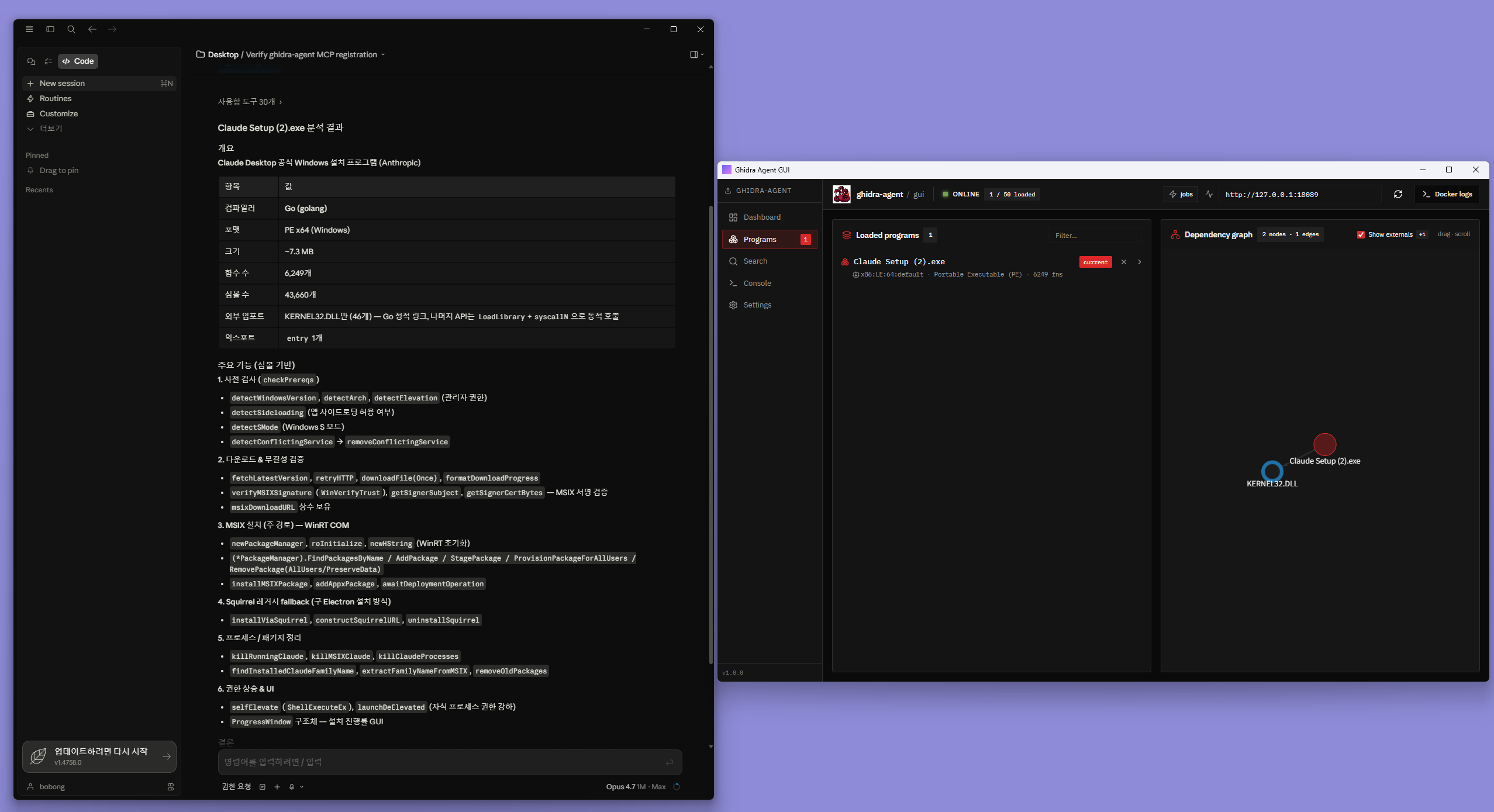1494x812 pixels.
Task: Open the search icon in Claude title bar
Action: click(71, 29)
